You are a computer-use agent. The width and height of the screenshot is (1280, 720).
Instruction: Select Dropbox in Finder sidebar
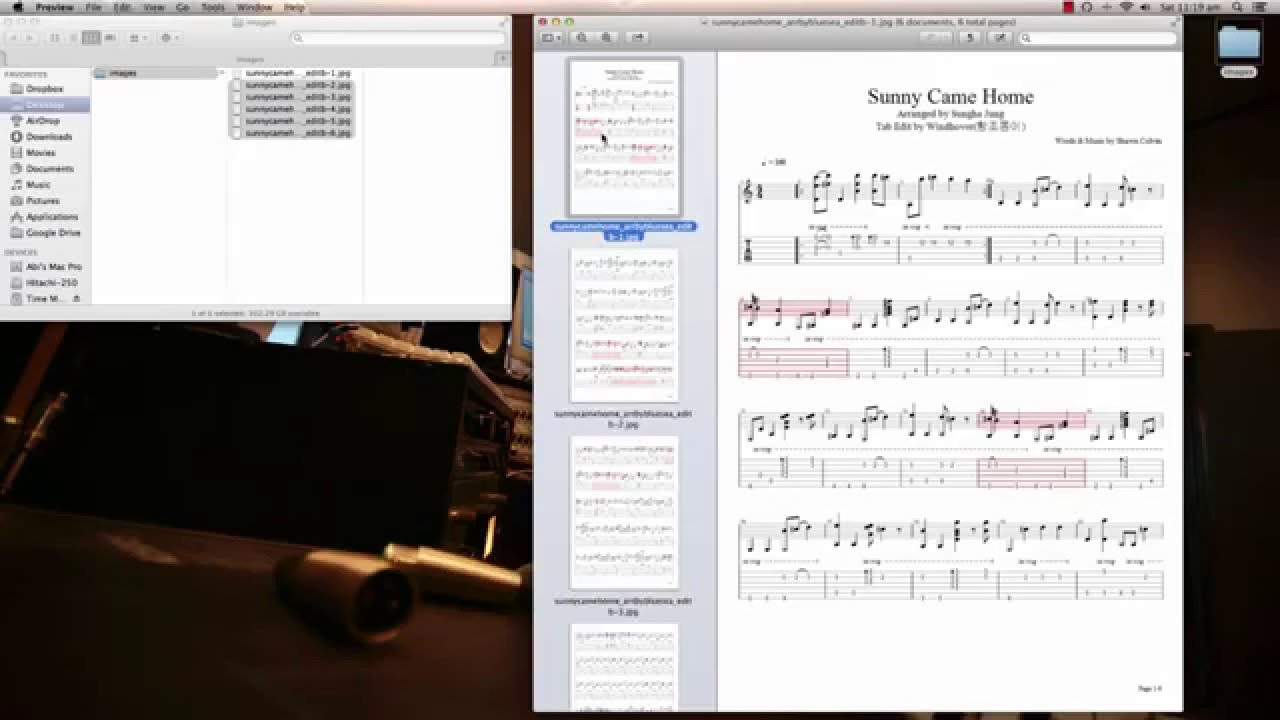(x=44, y=89)
